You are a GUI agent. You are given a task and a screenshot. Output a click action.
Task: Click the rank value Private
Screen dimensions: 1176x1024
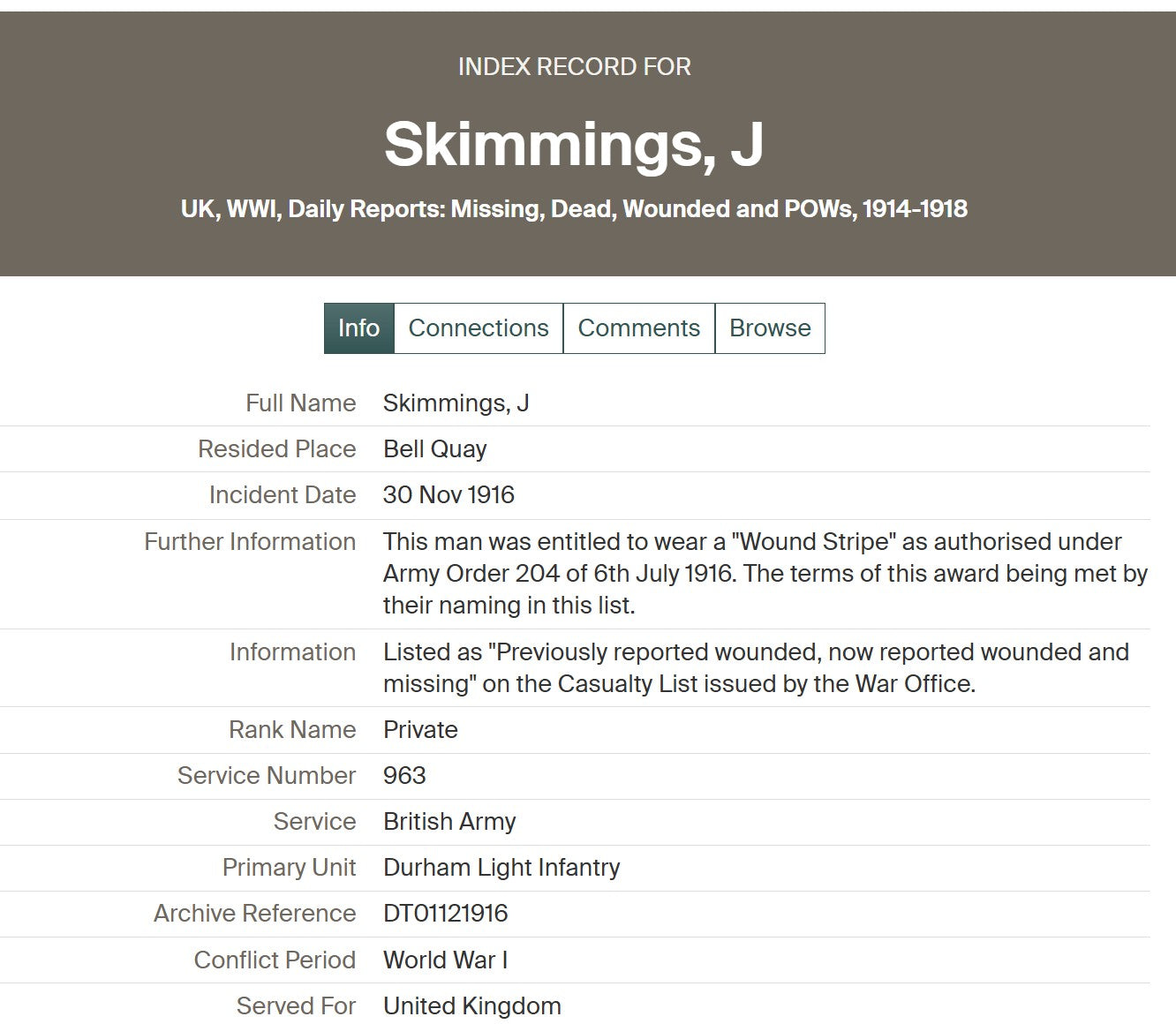point(420,730)
